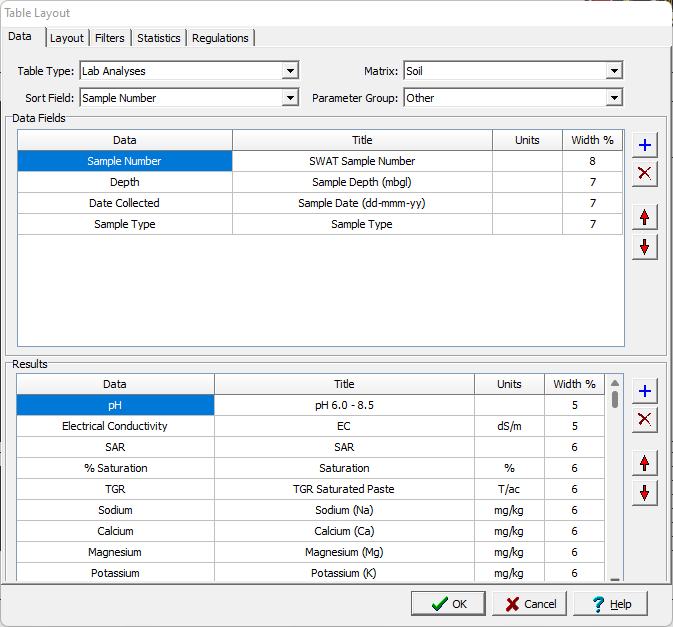Move data field down with red arrow
This screenshot has width=673, height=627.
pos(645,247)
